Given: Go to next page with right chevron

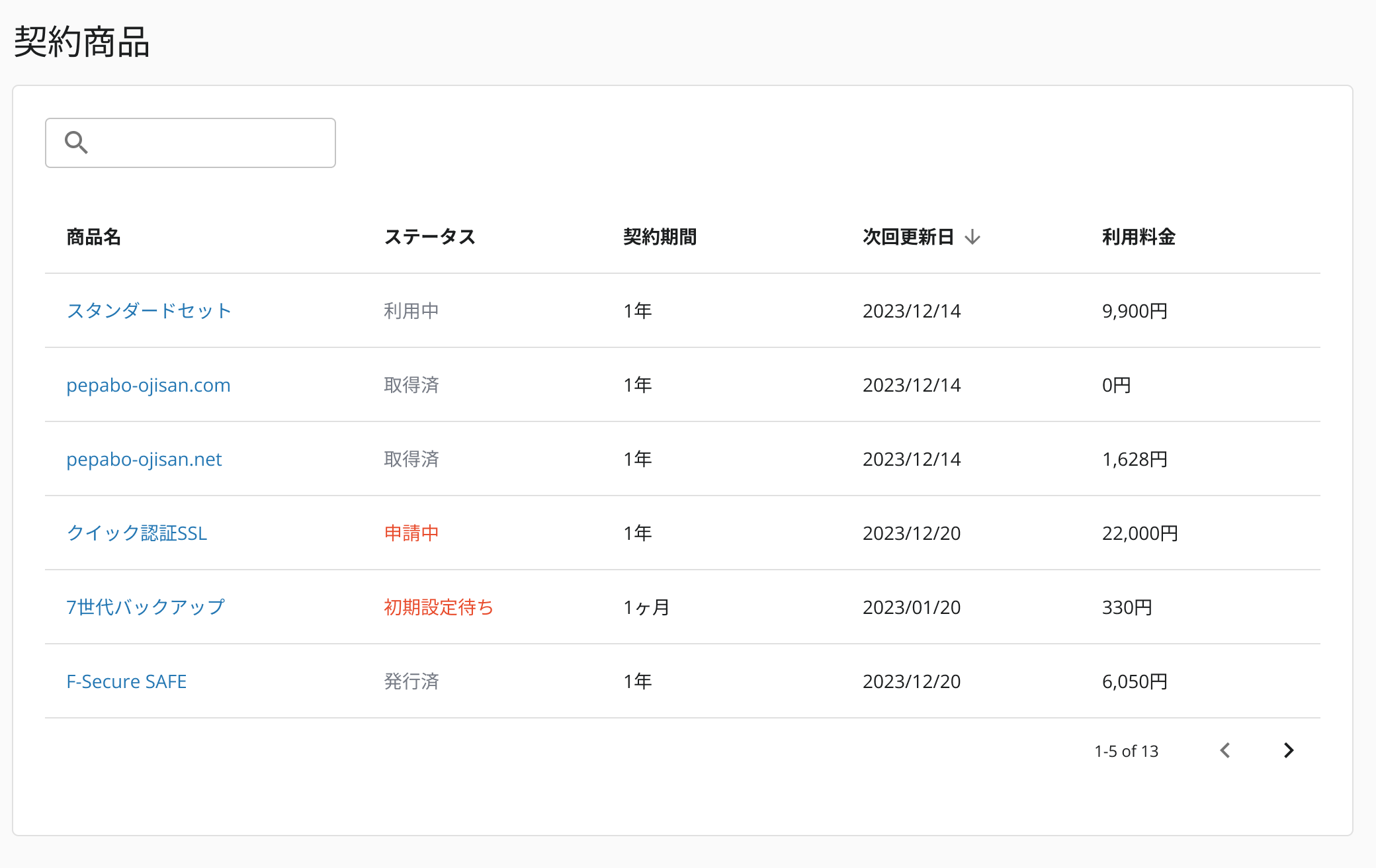Looking at the screenshot, I should 1288,750.
